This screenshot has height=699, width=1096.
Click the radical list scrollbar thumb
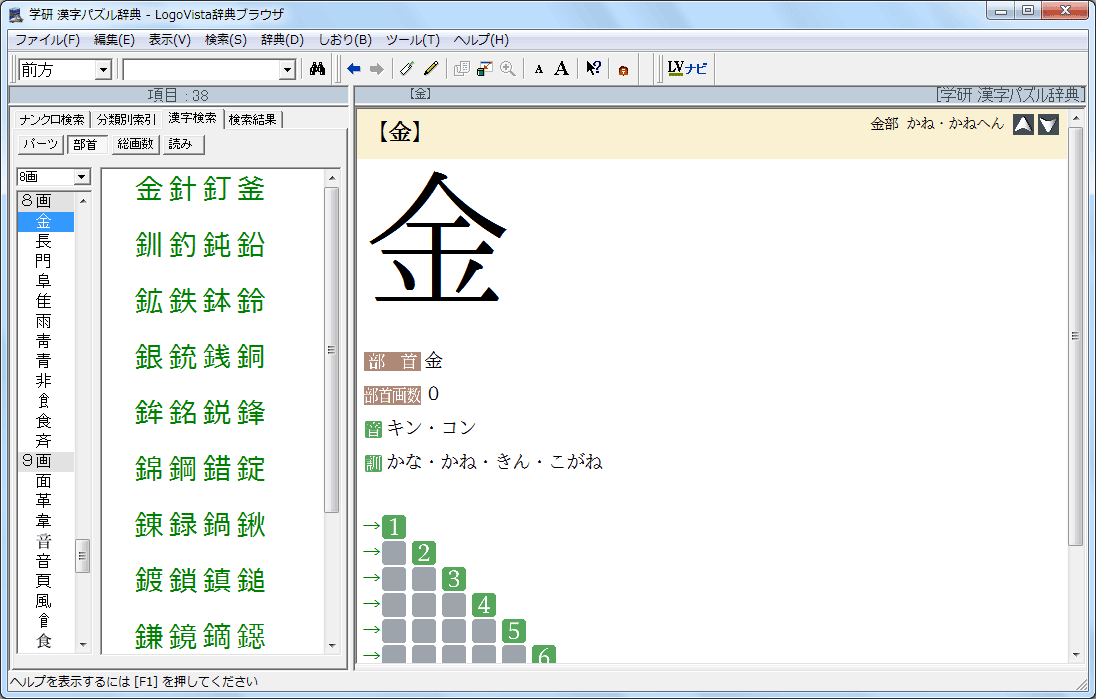coord(82,556)
